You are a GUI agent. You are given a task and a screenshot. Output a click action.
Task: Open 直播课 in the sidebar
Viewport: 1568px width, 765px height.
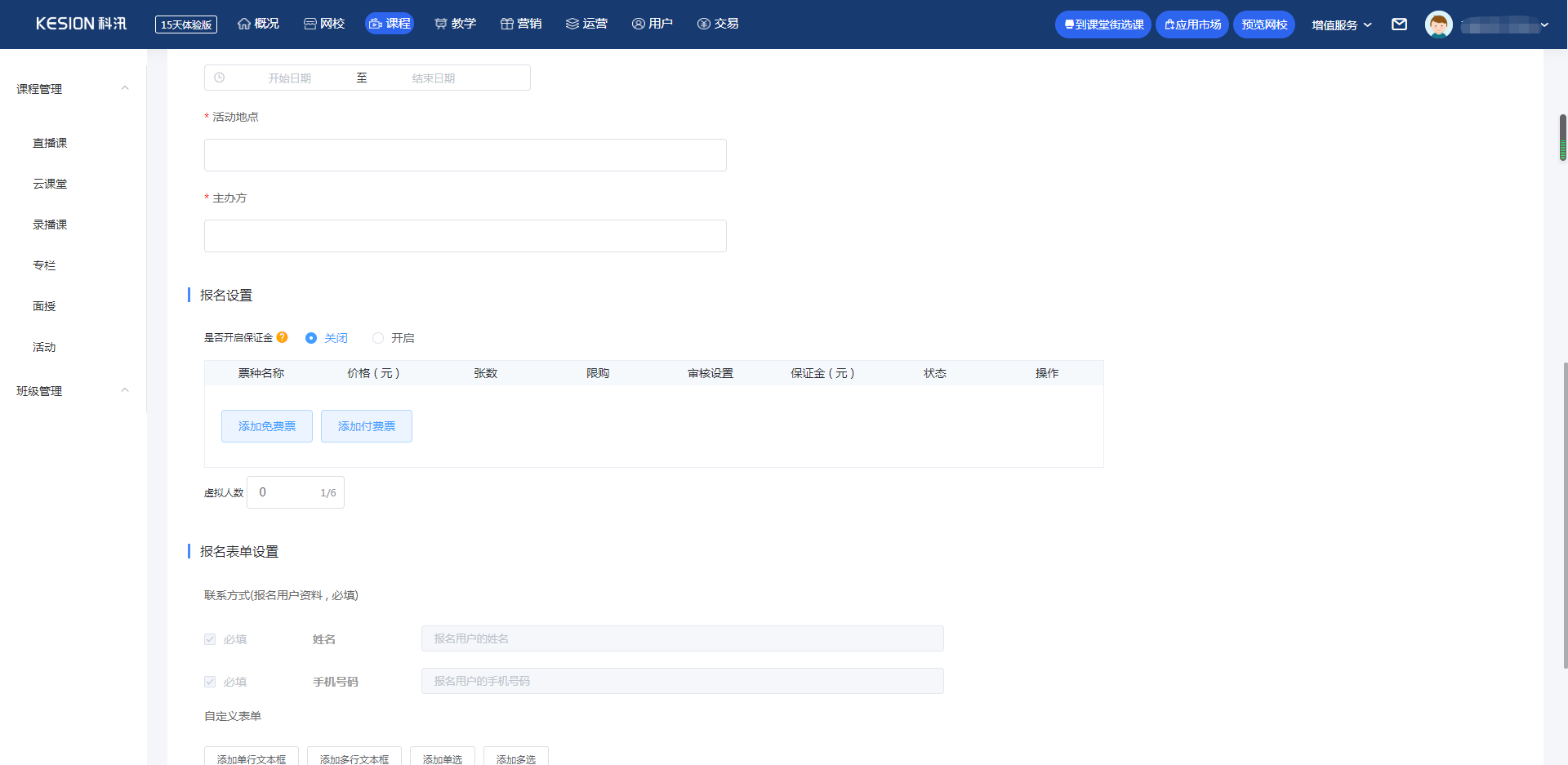point(50,143)
